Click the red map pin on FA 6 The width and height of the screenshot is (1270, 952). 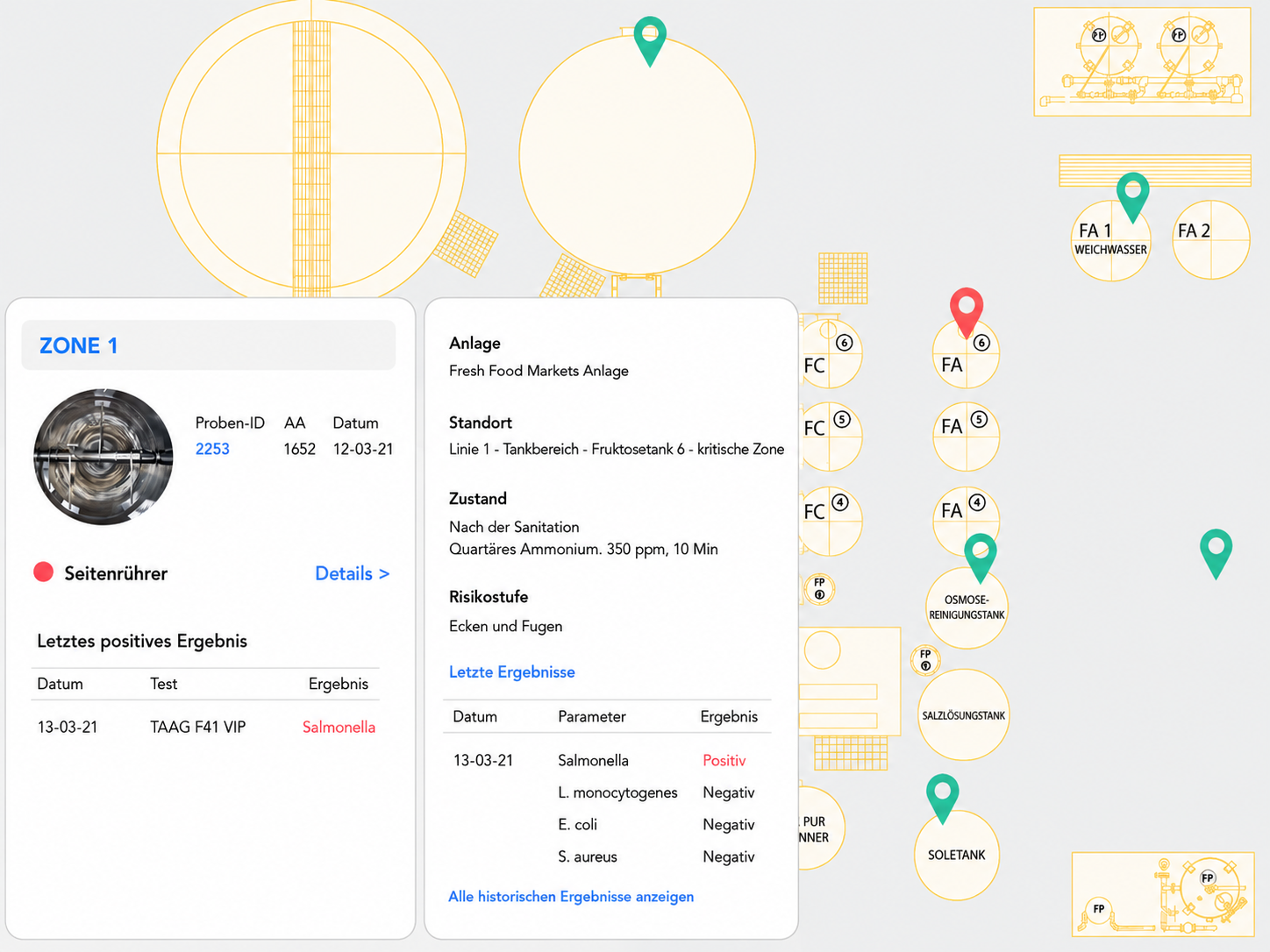coord(967,312)
